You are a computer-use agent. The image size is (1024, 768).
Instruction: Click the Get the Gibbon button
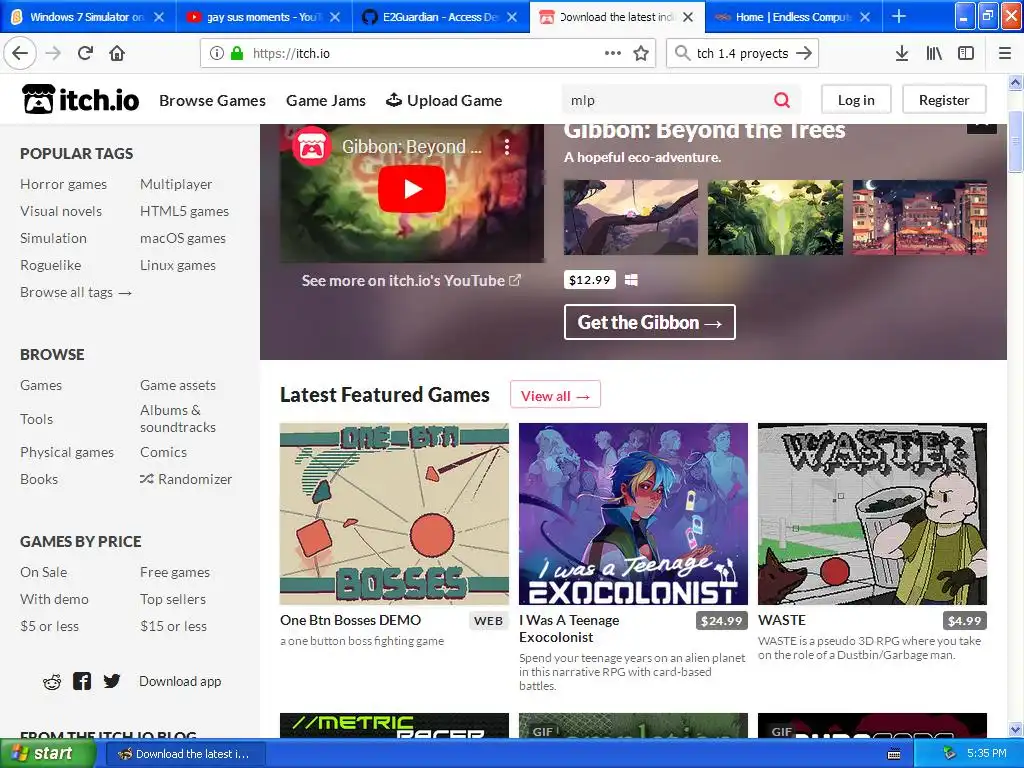click(650, 322)
